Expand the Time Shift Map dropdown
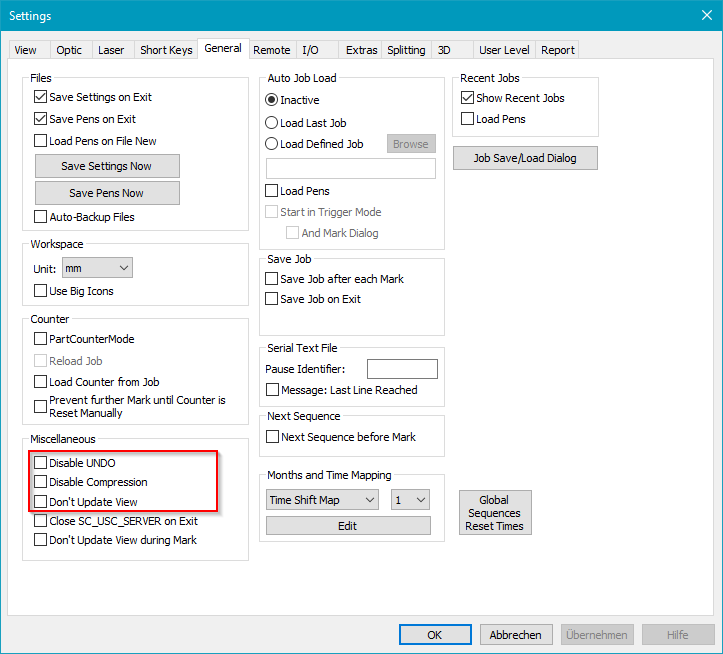 (x=322, y=500)
